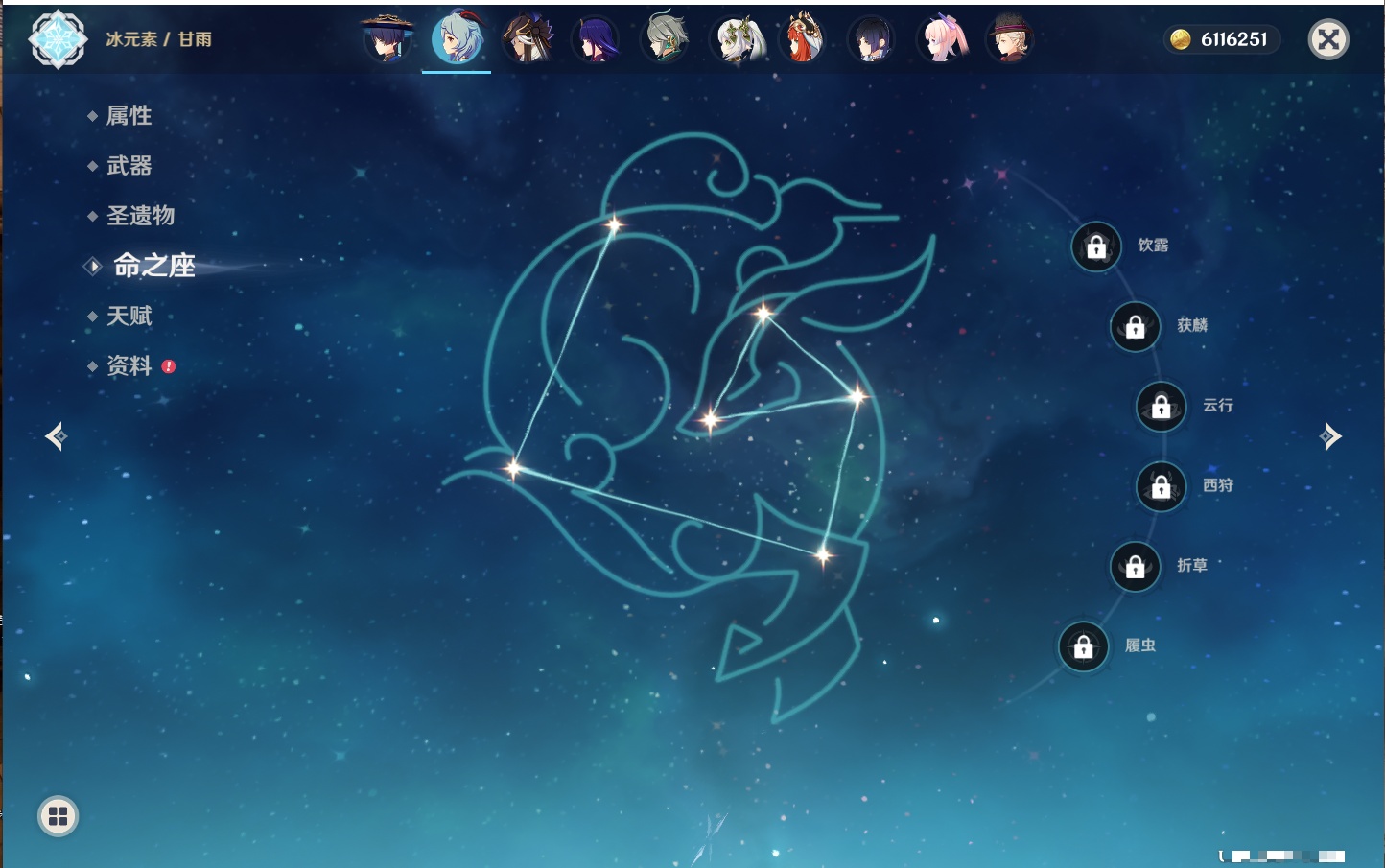The width and height of the screenshot is (1385, 868).
Task: Click the locked 获麟 constellation icon
Action: 1135,327
